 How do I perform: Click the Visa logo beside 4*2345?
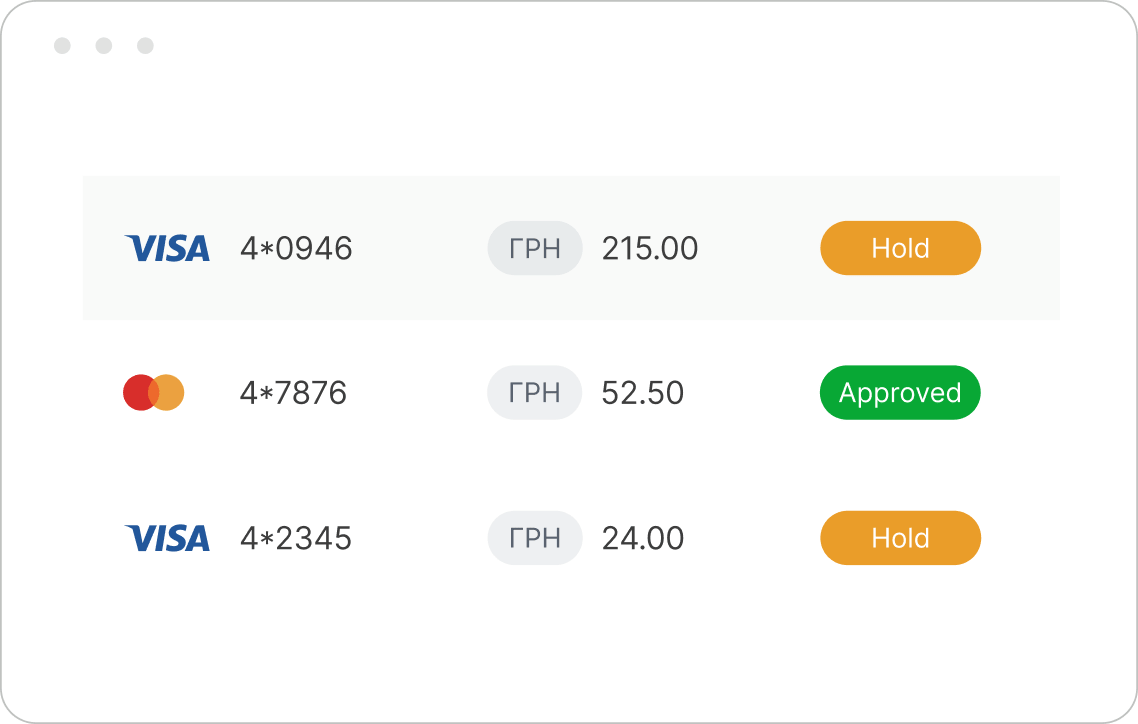168,538
